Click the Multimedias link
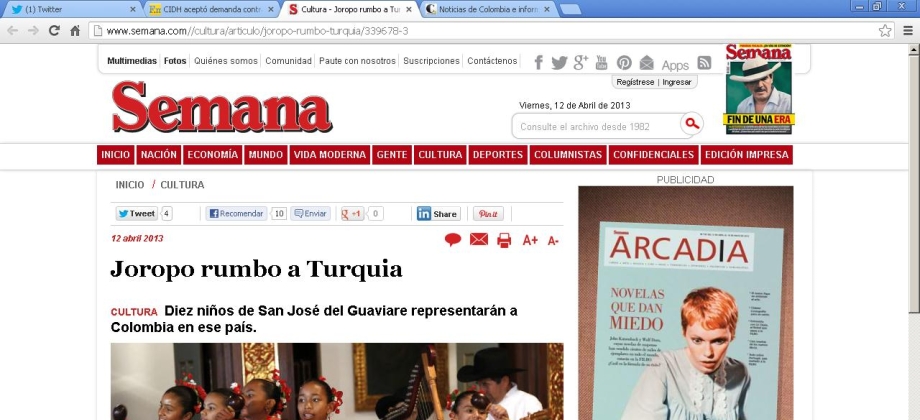Image resolution: width=920 pixels, height=420 pixels. (x=132, y=61)
